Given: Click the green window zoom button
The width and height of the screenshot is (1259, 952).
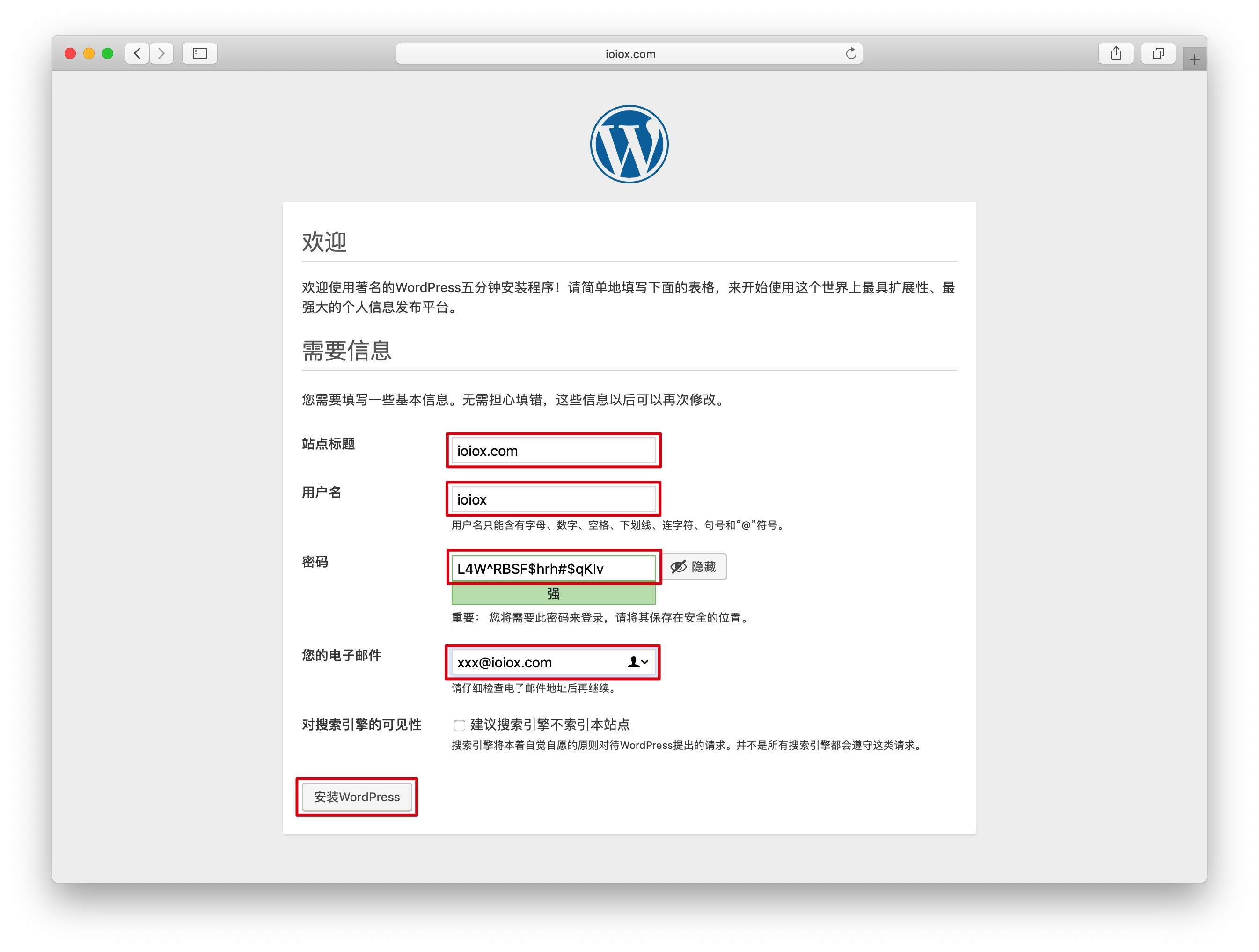Looking at the screenshot, I should [108, 53].
